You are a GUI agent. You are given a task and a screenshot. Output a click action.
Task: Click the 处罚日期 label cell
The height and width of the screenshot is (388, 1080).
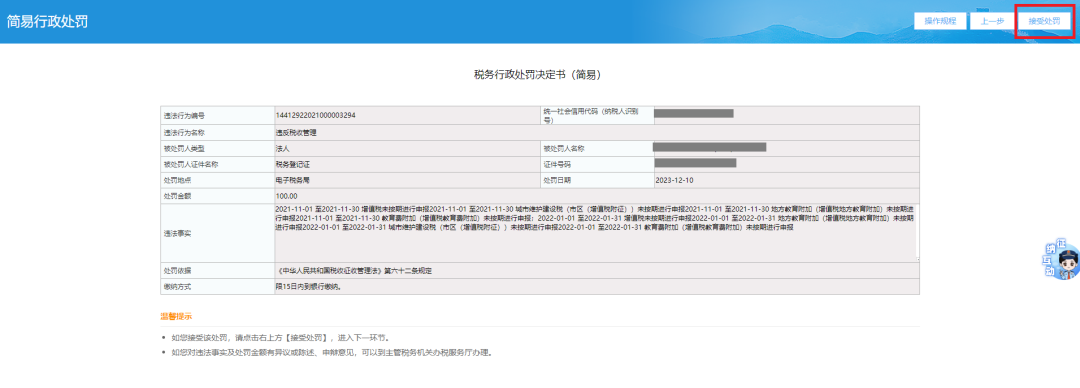pos(596,181)
